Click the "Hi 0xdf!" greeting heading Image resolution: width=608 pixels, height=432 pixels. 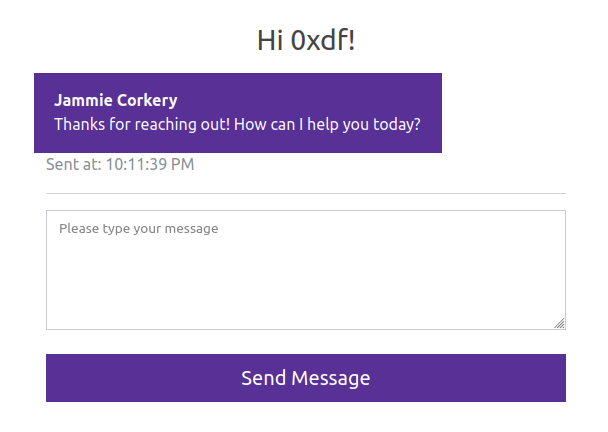click(x=306, y=40)
